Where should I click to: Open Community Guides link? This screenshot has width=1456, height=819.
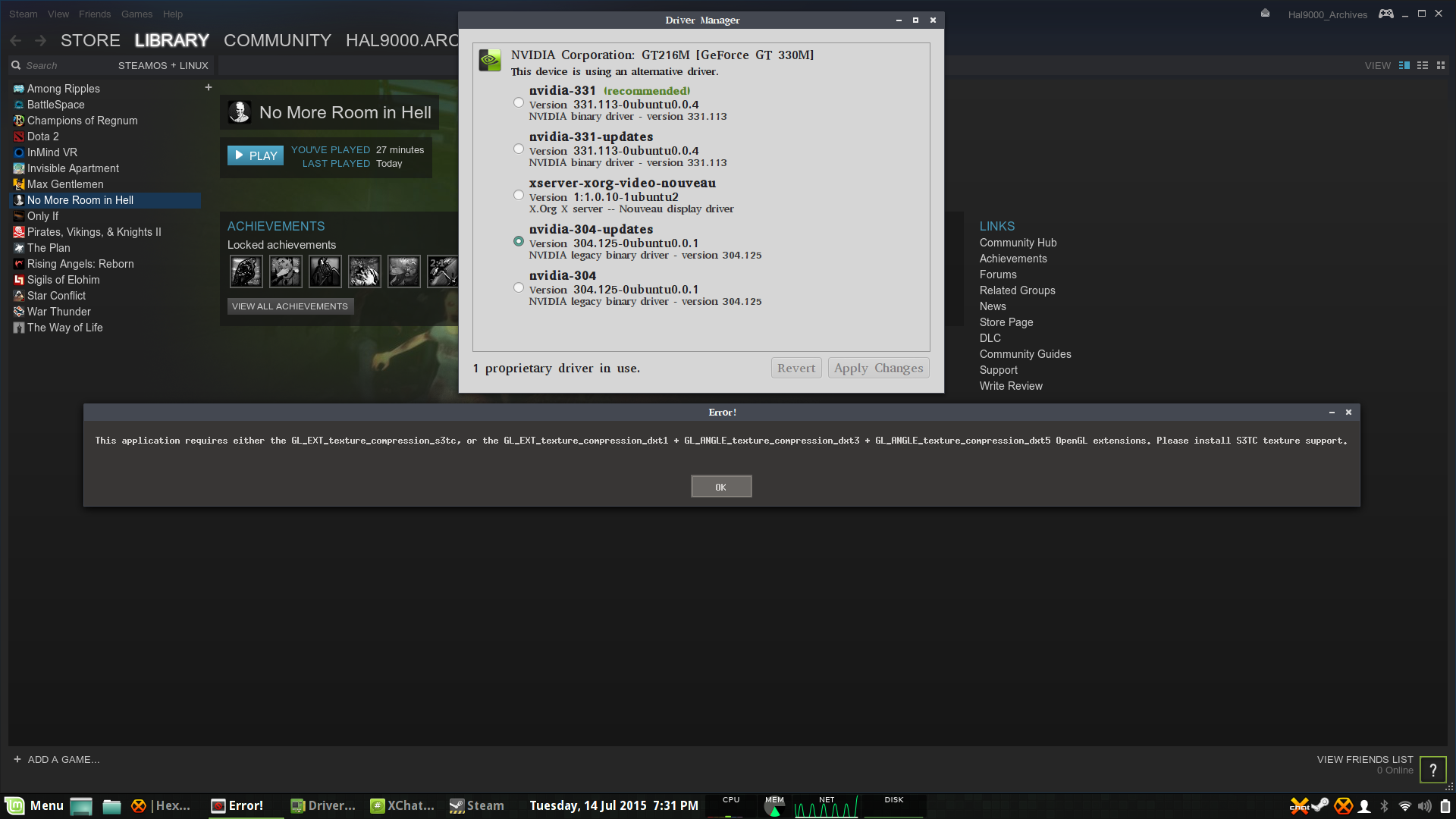[1025, 354]
